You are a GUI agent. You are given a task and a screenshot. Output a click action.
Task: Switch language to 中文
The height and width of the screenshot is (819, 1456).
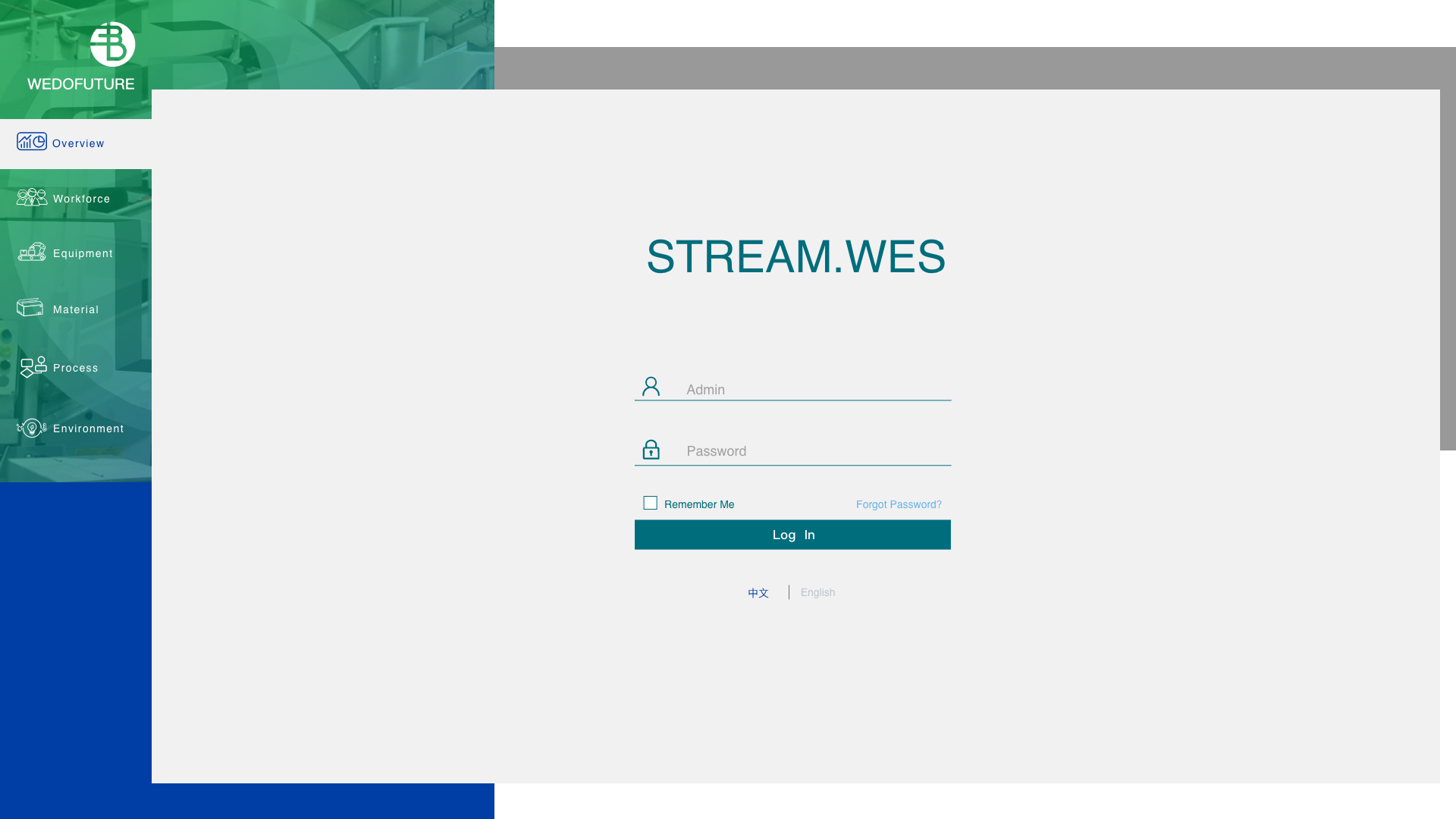758,593
